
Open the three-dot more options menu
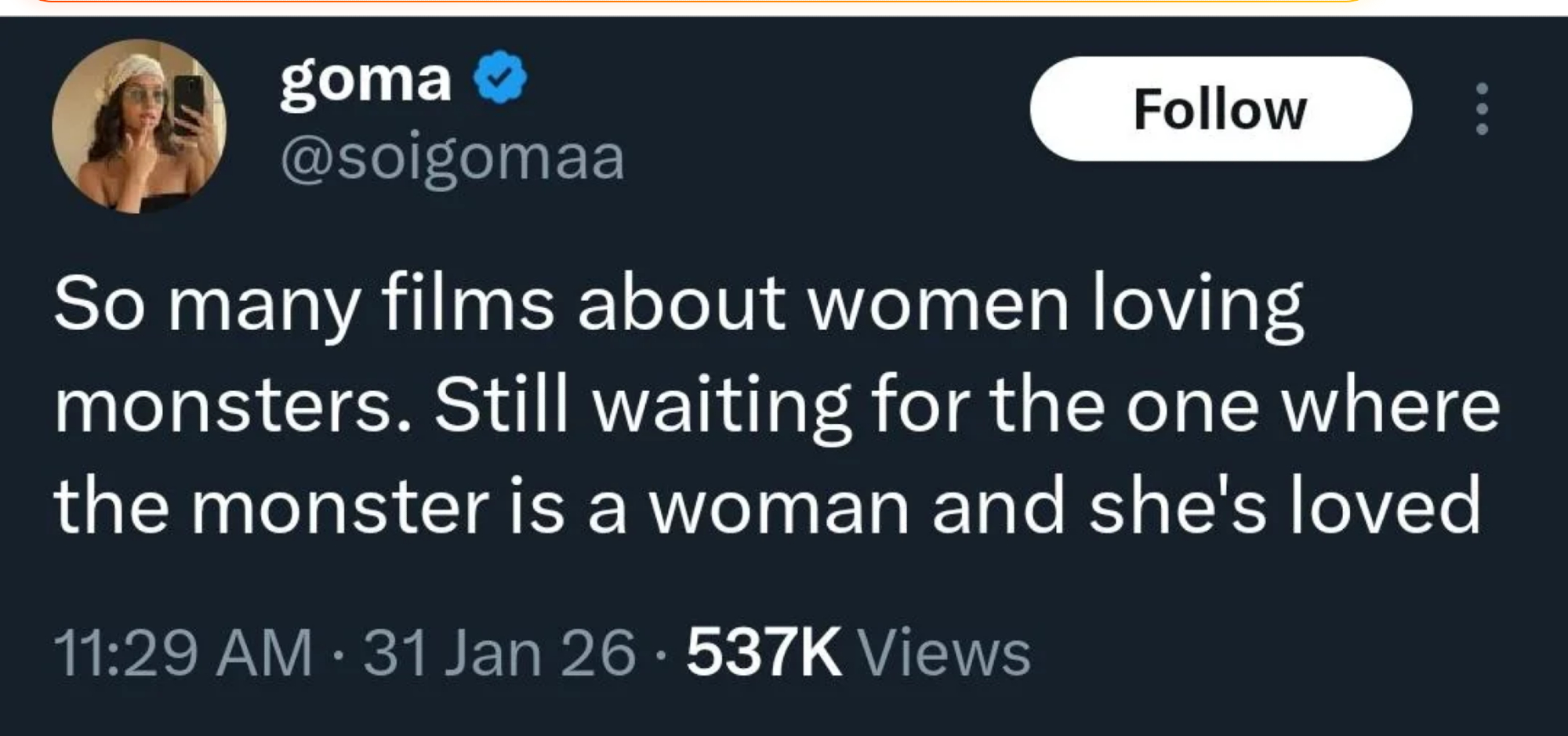(1481, 109)
